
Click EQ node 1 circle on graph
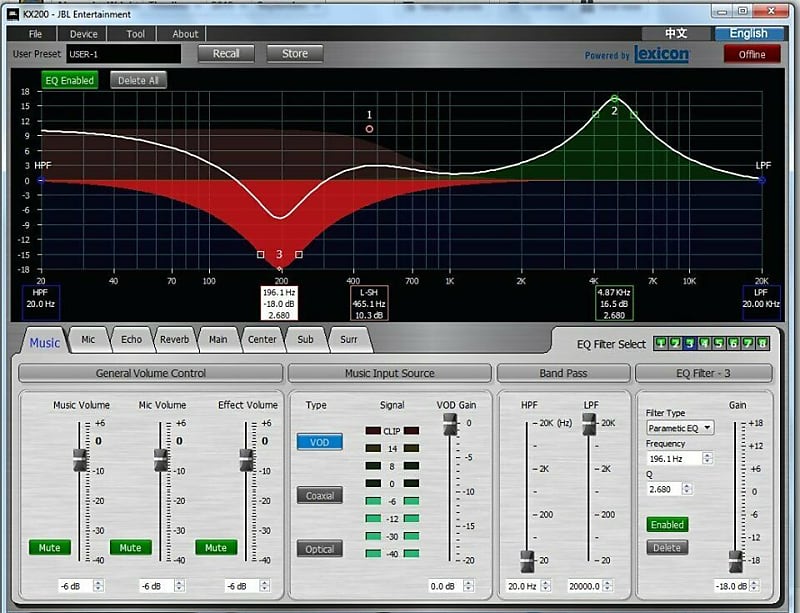(x=369, y=129)
